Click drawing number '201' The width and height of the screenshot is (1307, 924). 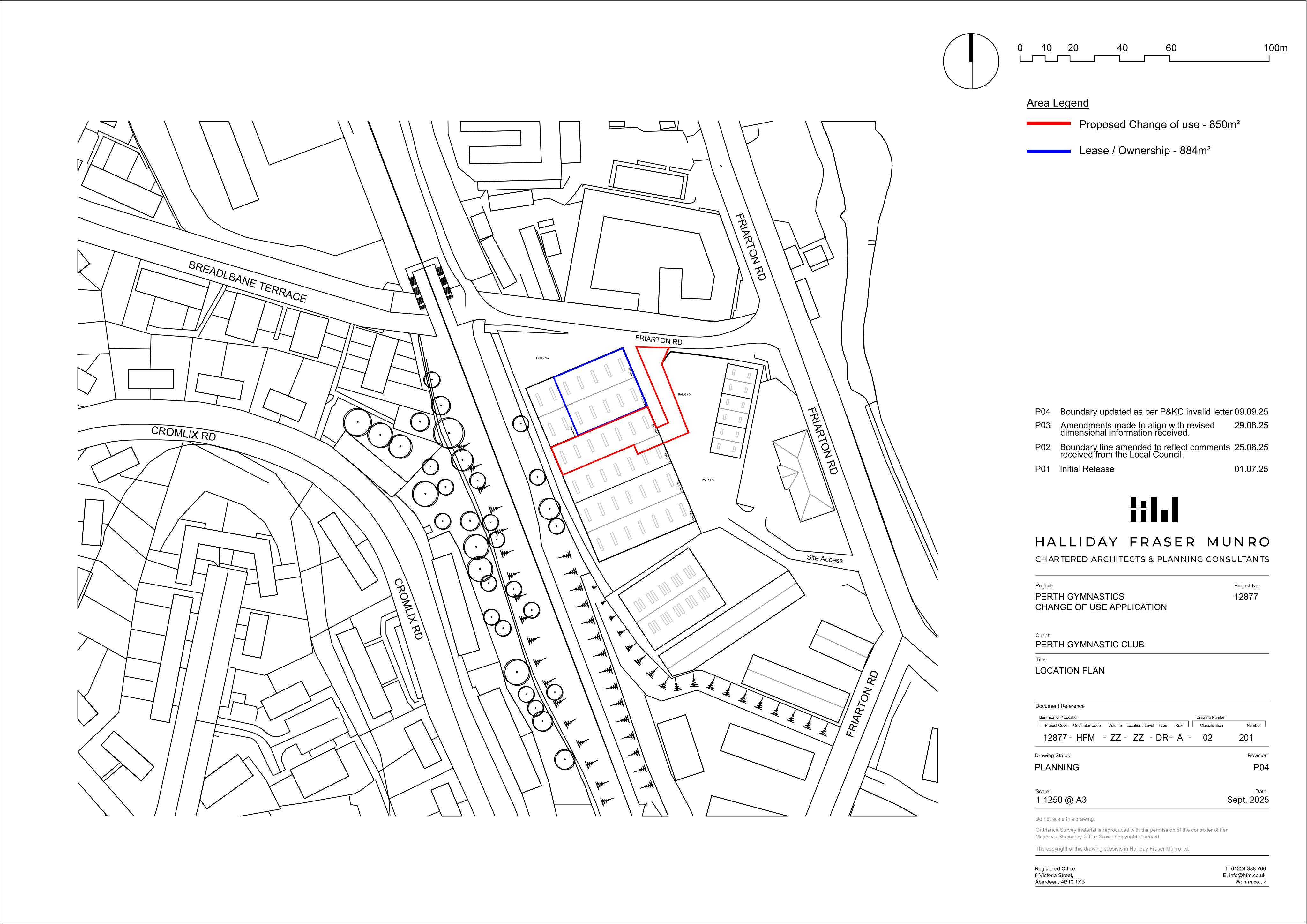coord(1245,737)
